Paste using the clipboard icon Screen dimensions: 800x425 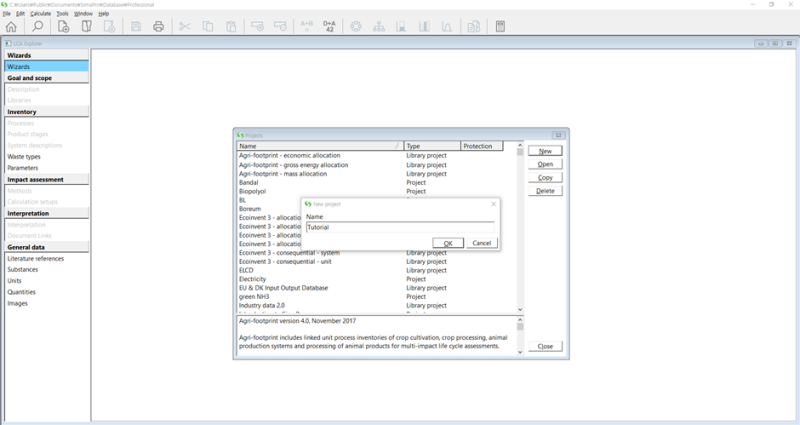coord(231,27)
